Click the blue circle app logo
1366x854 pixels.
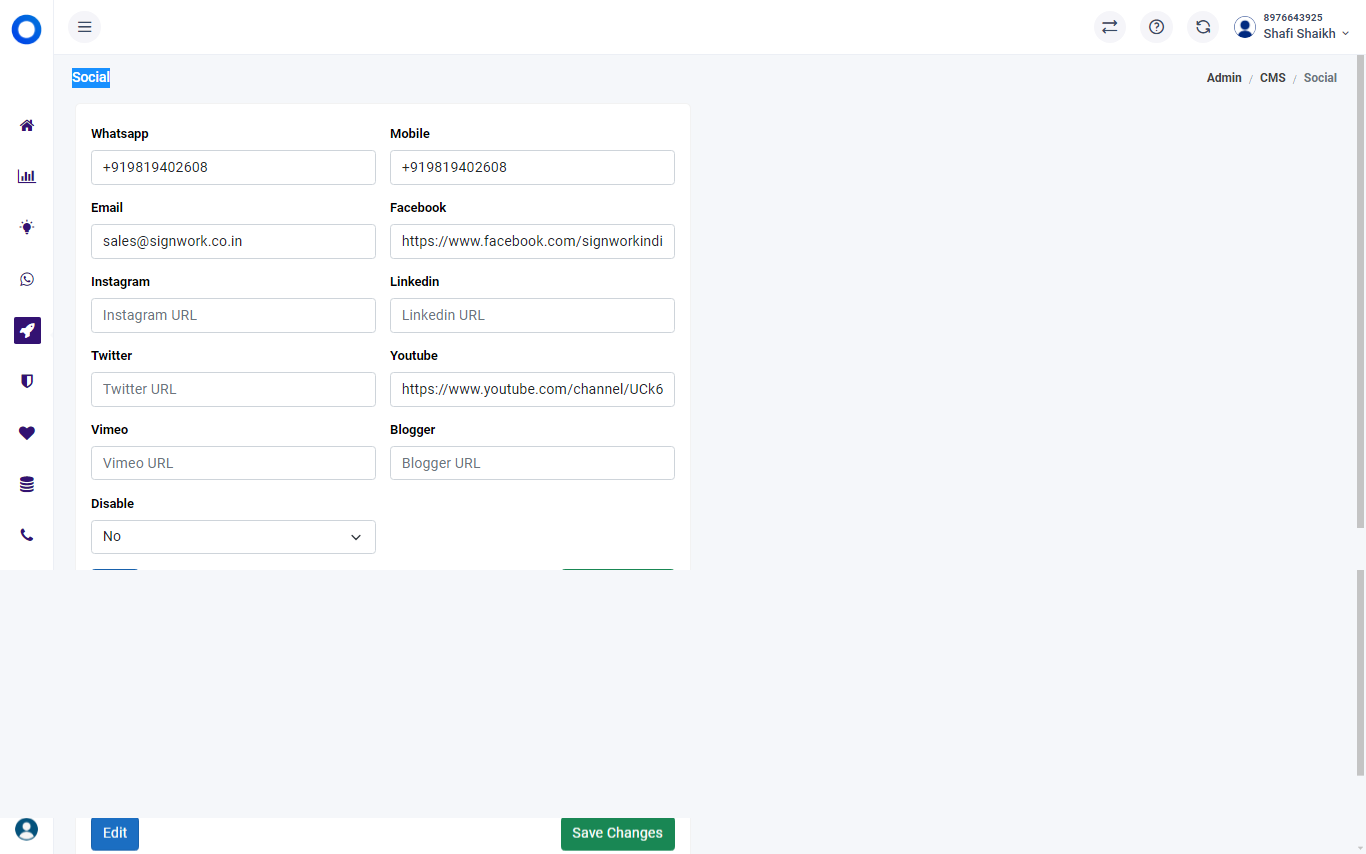click(x=27, y=30)
